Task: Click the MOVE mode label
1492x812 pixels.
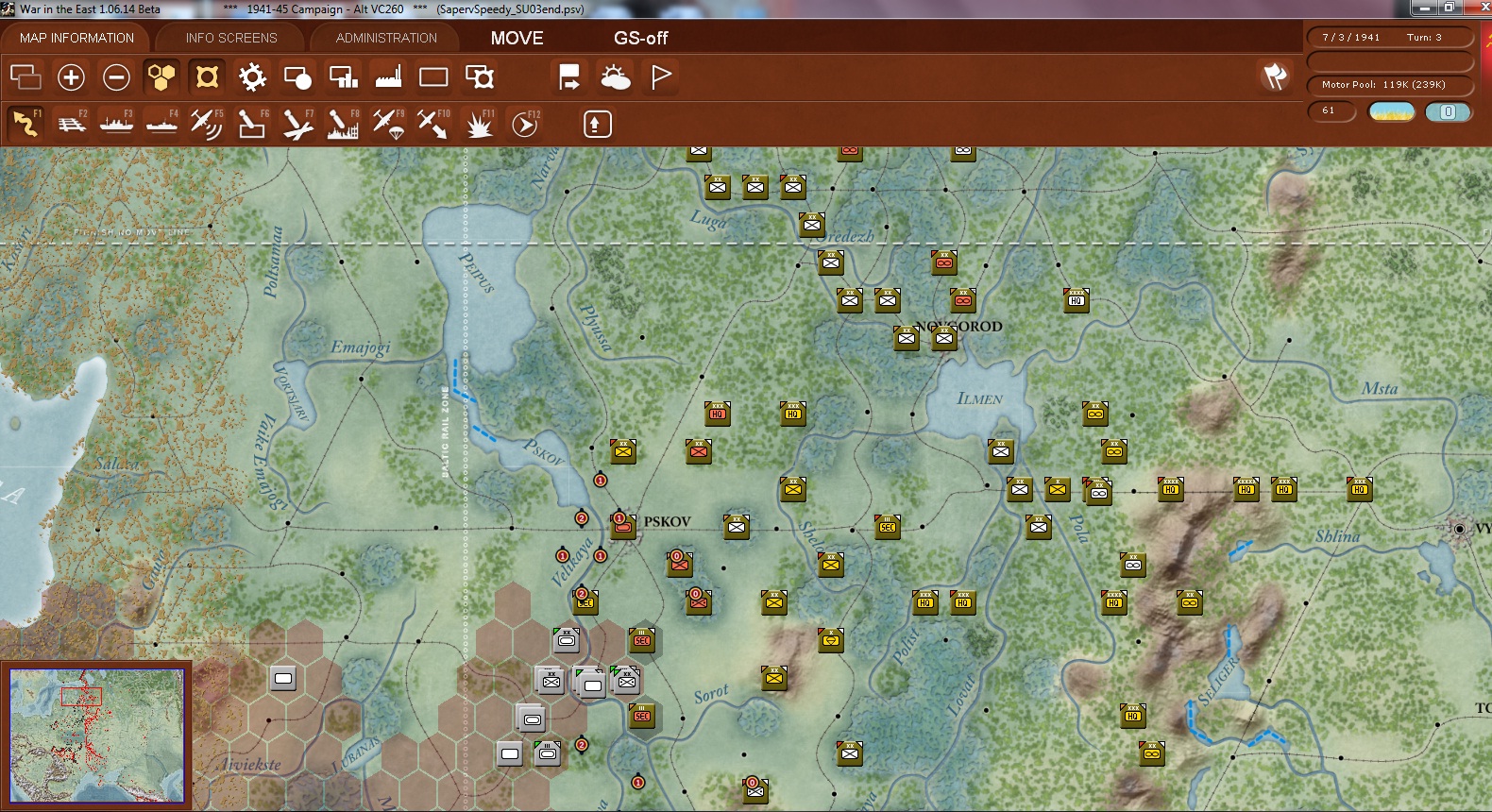Action: [x=517, y=38]
